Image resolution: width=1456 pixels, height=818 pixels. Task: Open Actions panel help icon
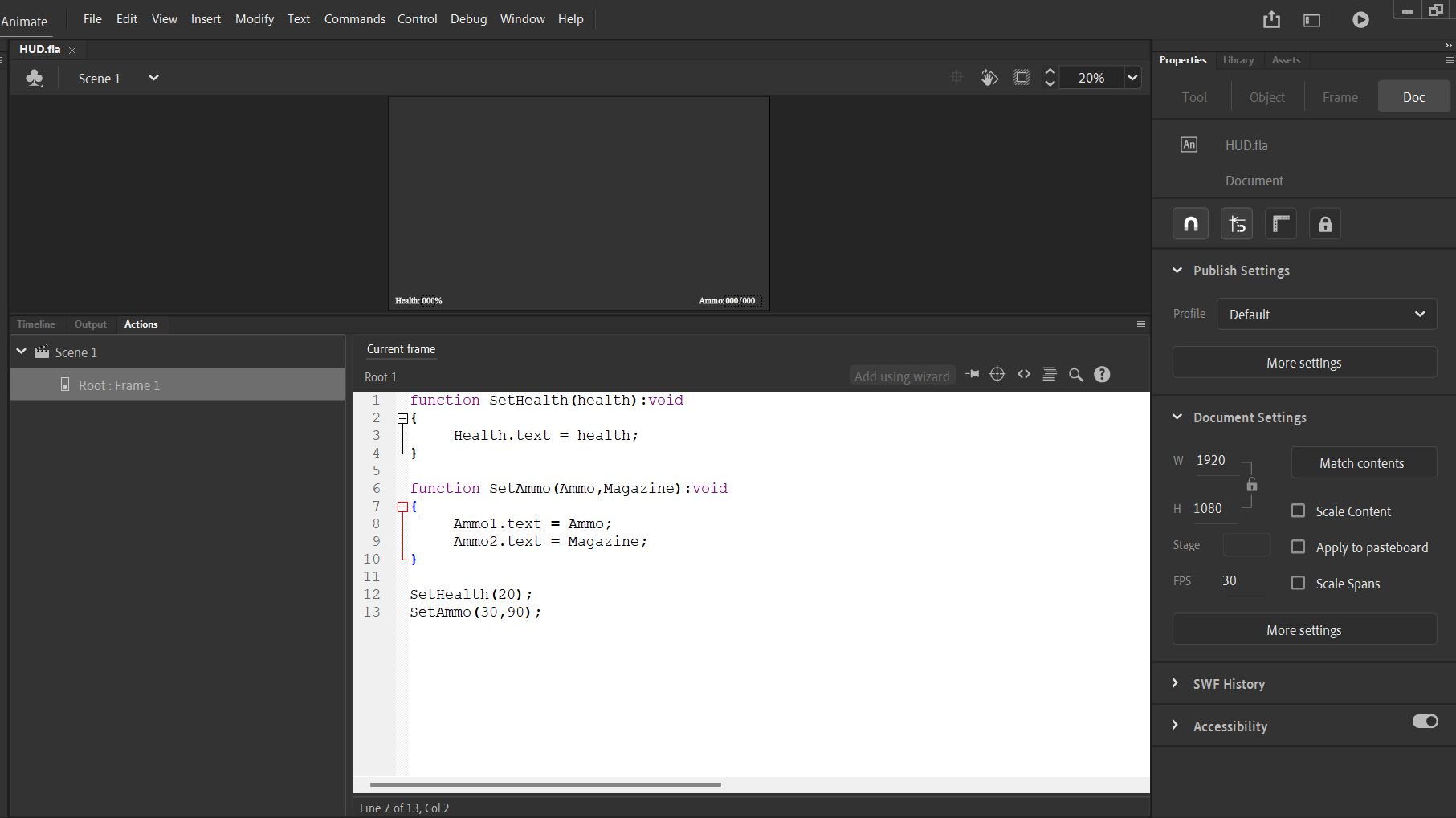(1102, 375)
